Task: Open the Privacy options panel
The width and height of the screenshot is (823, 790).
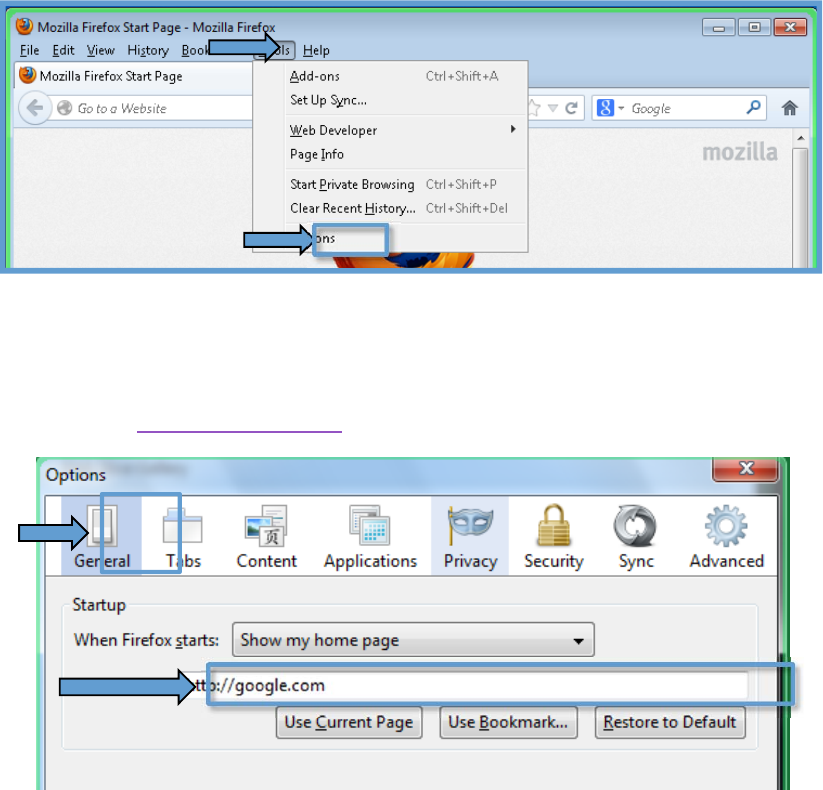Action: coord(470,536)
